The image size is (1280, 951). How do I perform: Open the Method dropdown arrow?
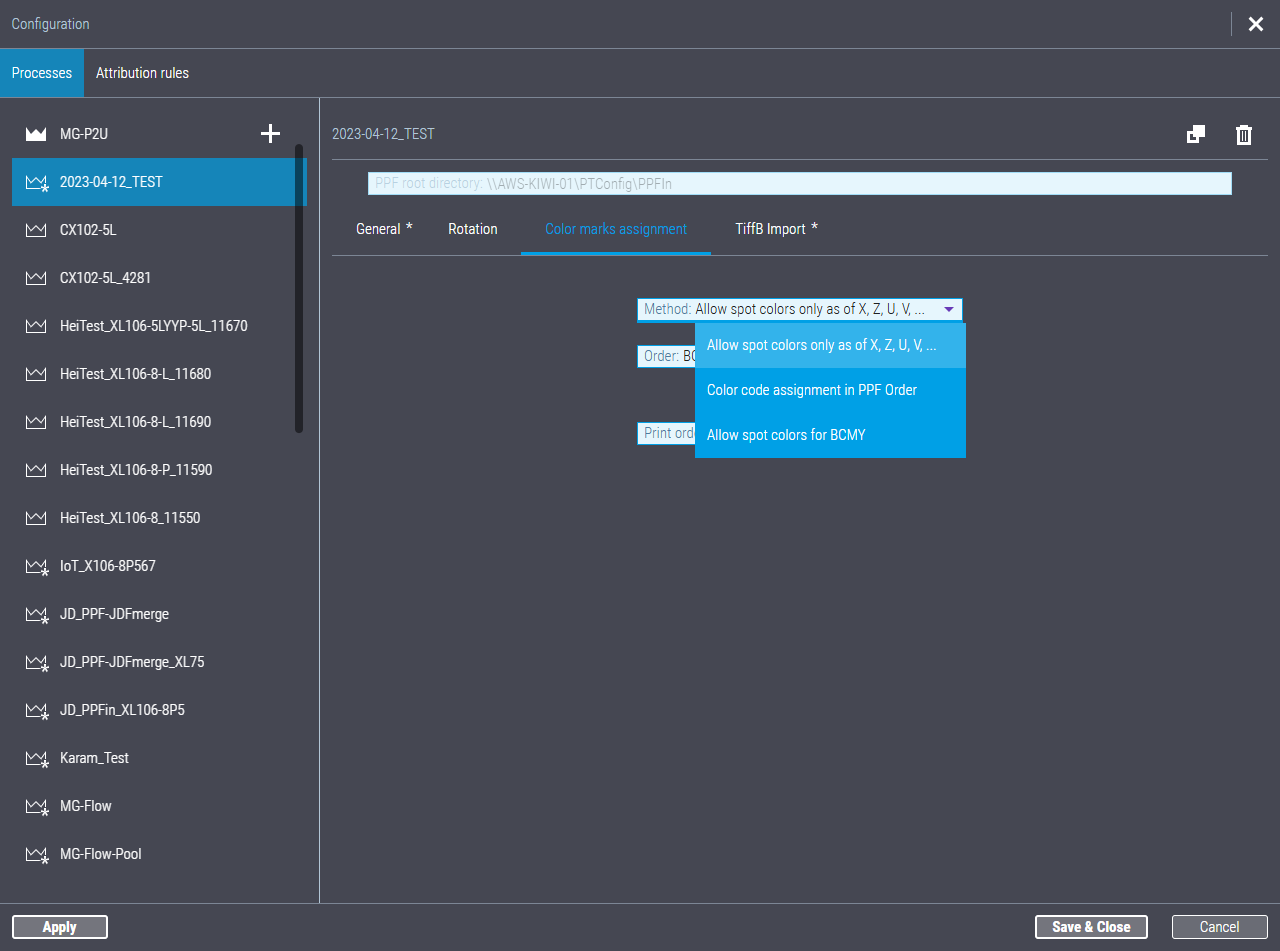[948, 309]
